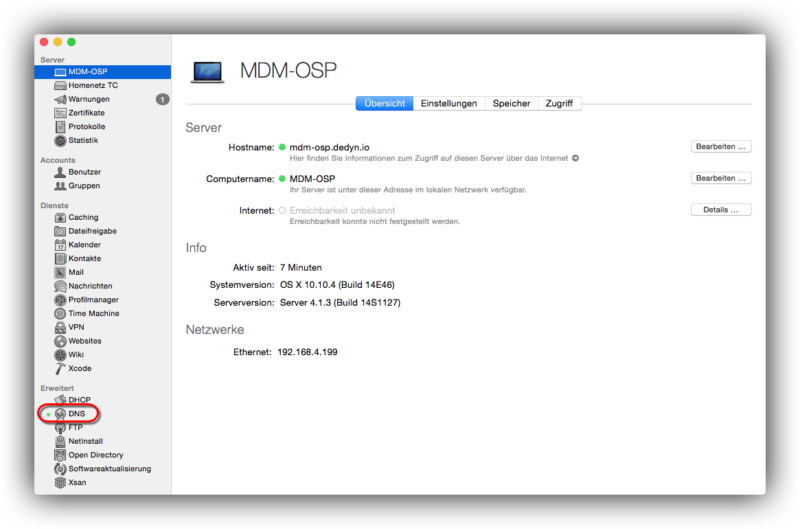
Task: Select the Wiki service icon
Action: tap(60, 355)
